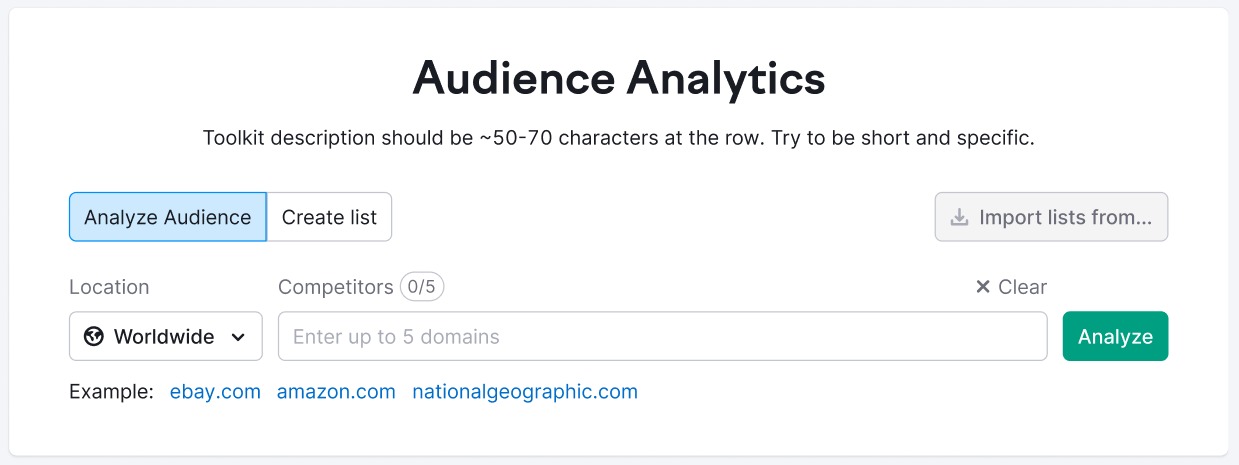Clear the competitors via Clear text
The width and height of the screenshot is (1239, 465).
[x=1022, y=287]
